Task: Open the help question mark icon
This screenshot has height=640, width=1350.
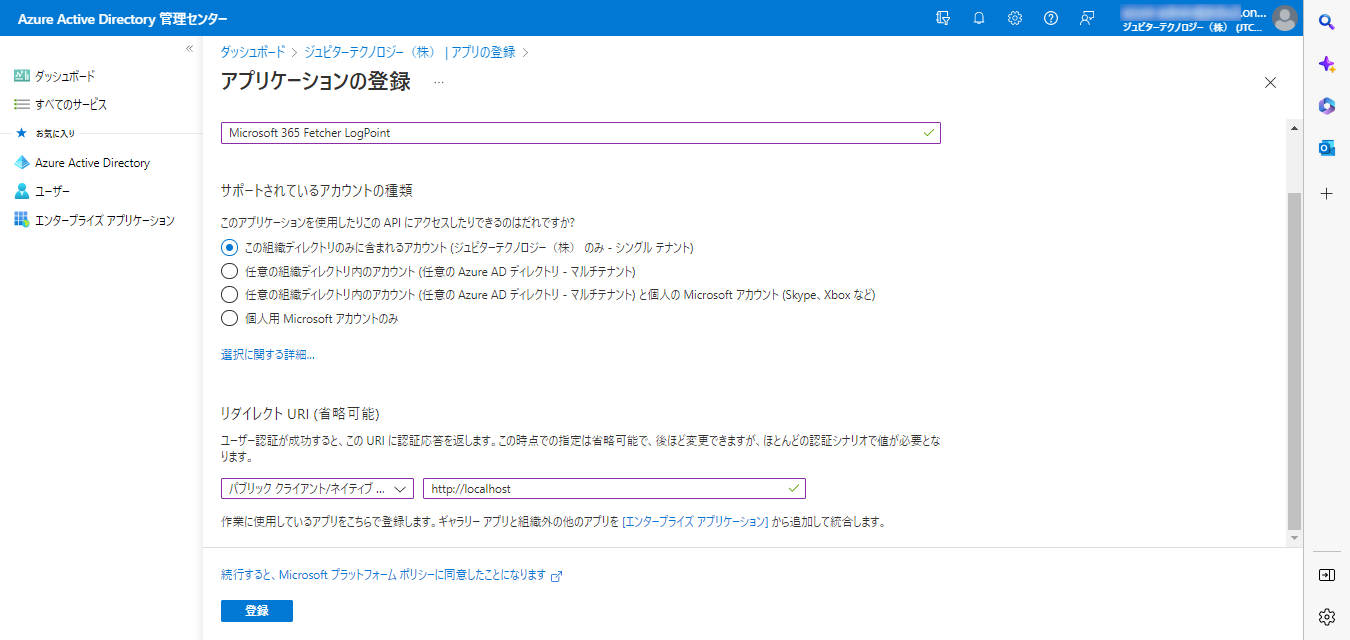Action: [1051, 18]
